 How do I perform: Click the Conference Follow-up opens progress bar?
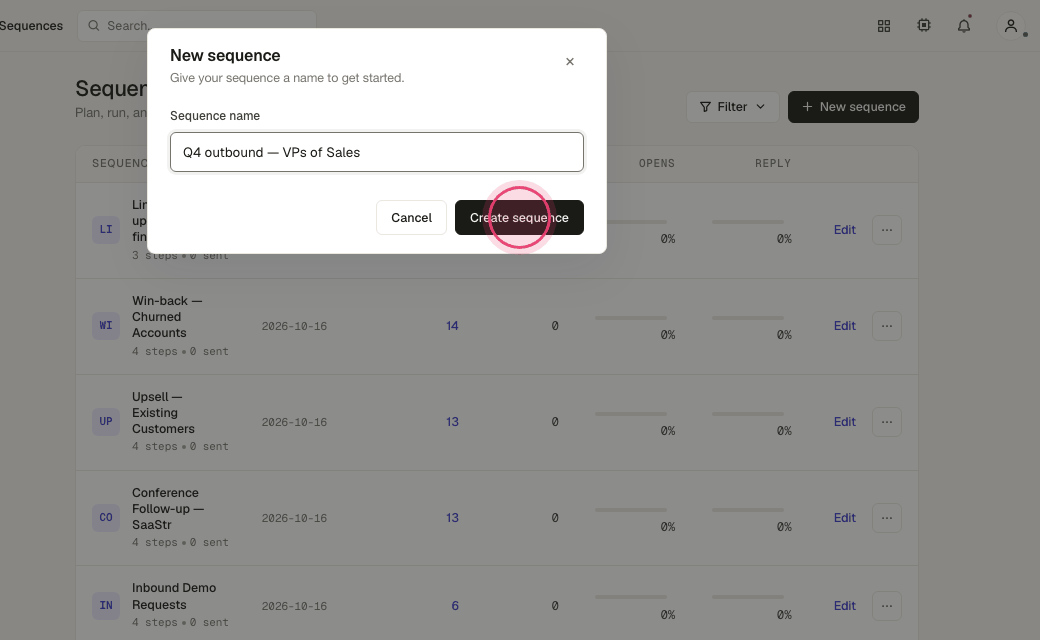click(x=631, y=510)
